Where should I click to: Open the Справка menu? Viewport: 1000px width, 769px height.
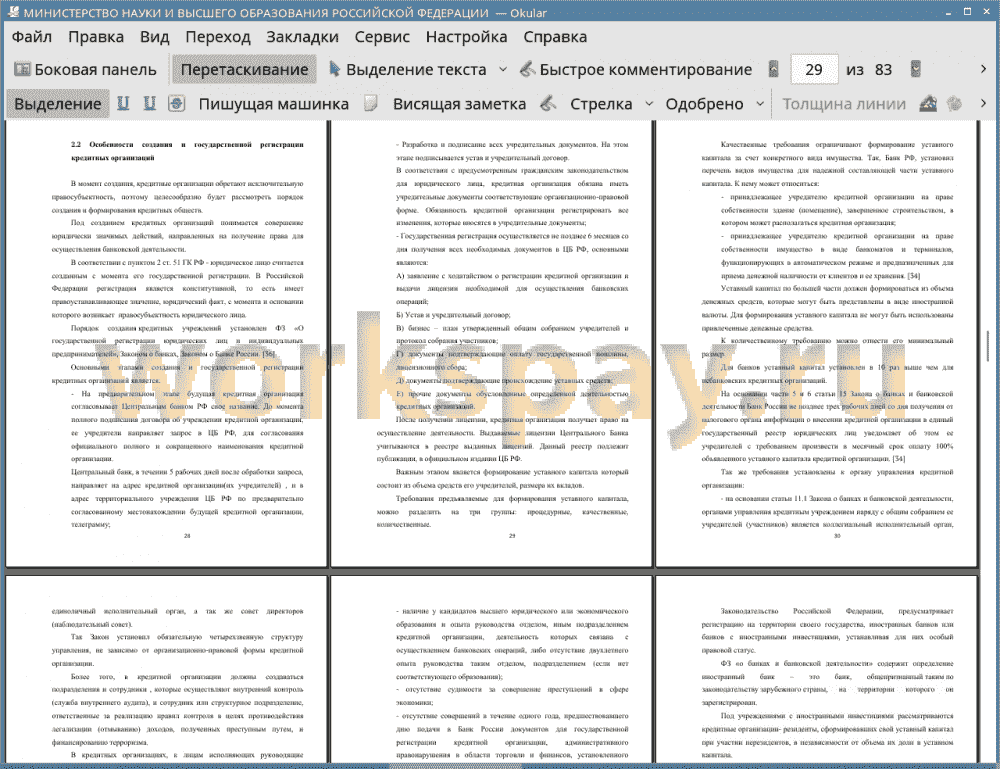tap(555, 37)
